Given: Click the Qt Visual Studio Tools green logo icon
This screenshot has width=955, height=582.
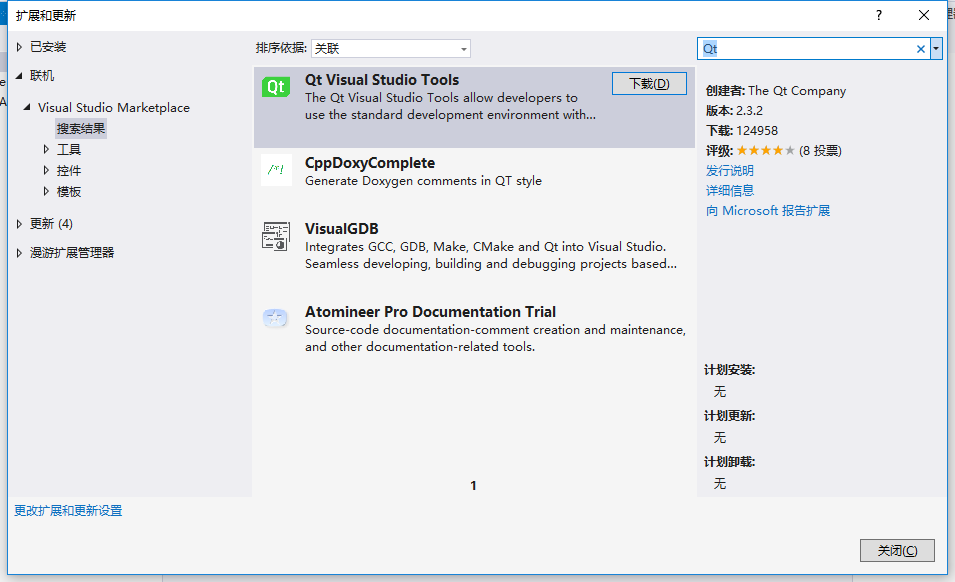Looking at the screenshot, I should (276, 87).
